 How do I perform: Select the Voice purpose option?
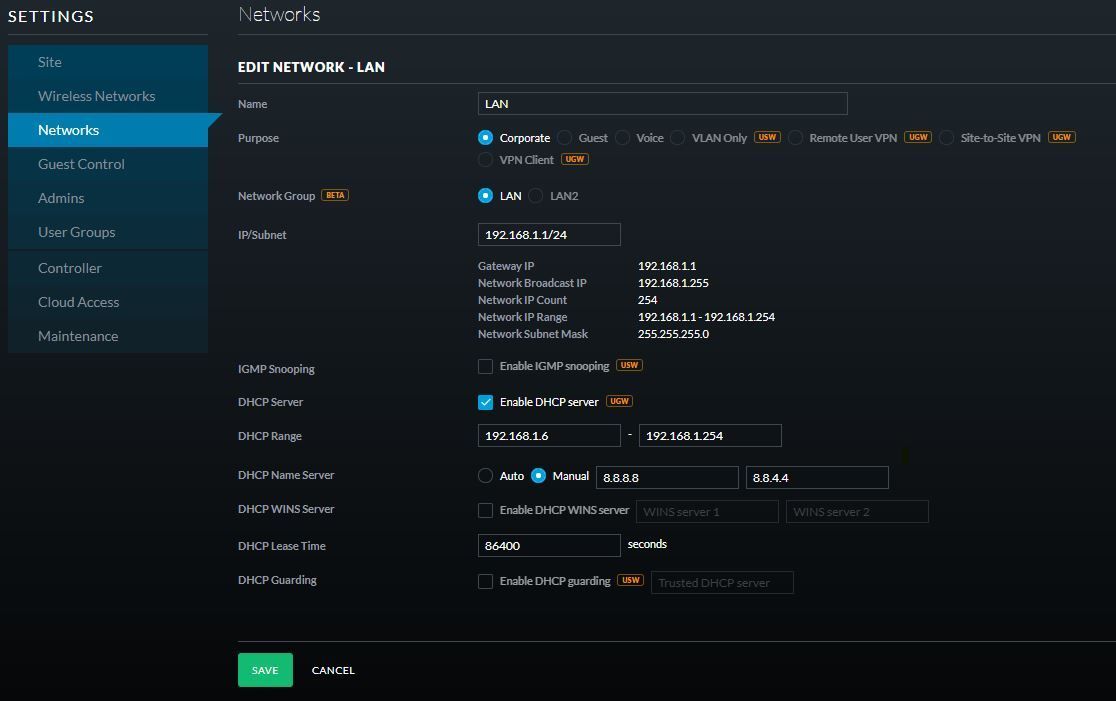click(623, 138)
